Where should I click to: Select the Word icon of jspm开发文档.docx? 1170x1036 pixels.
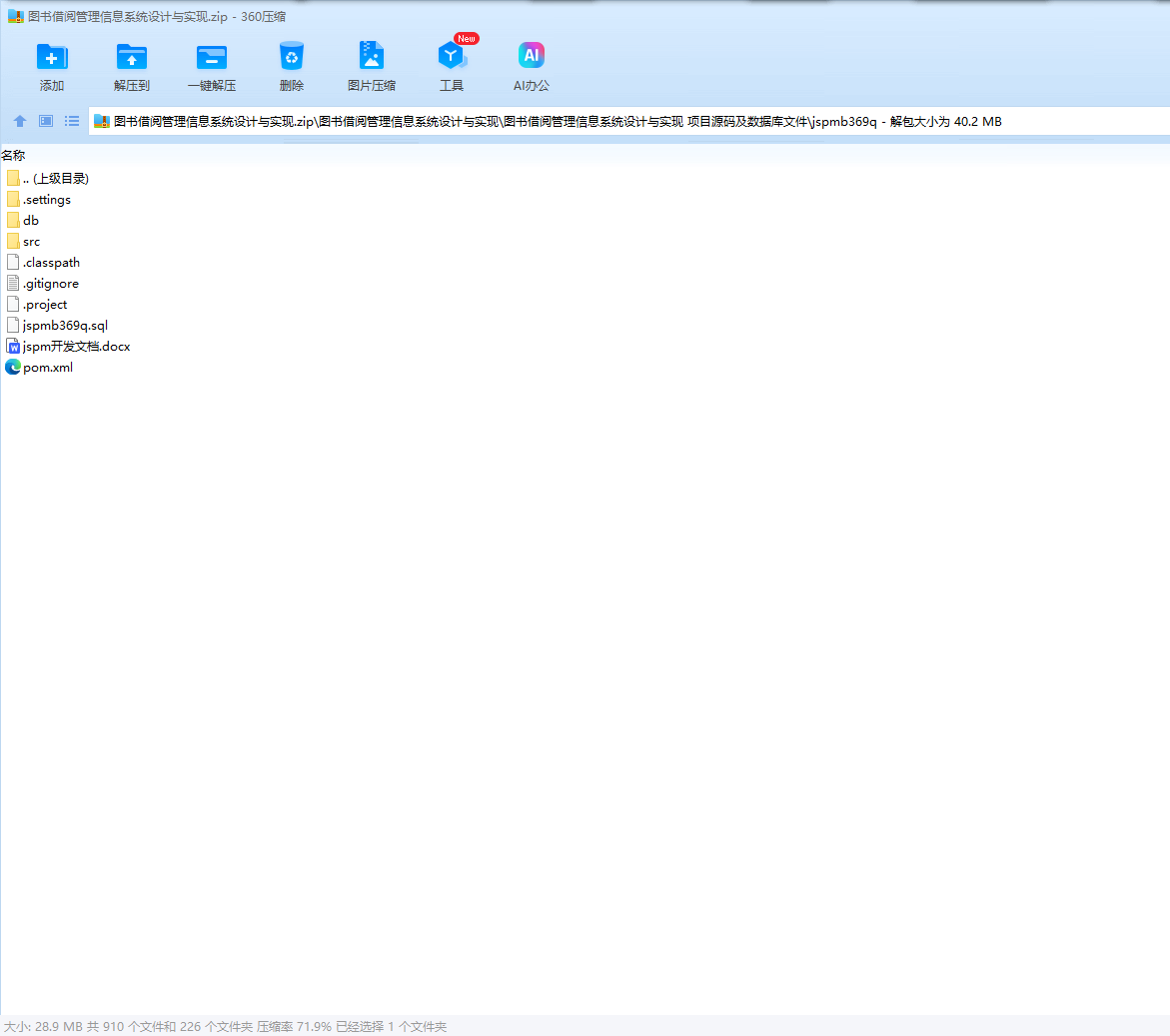(13, 346)
